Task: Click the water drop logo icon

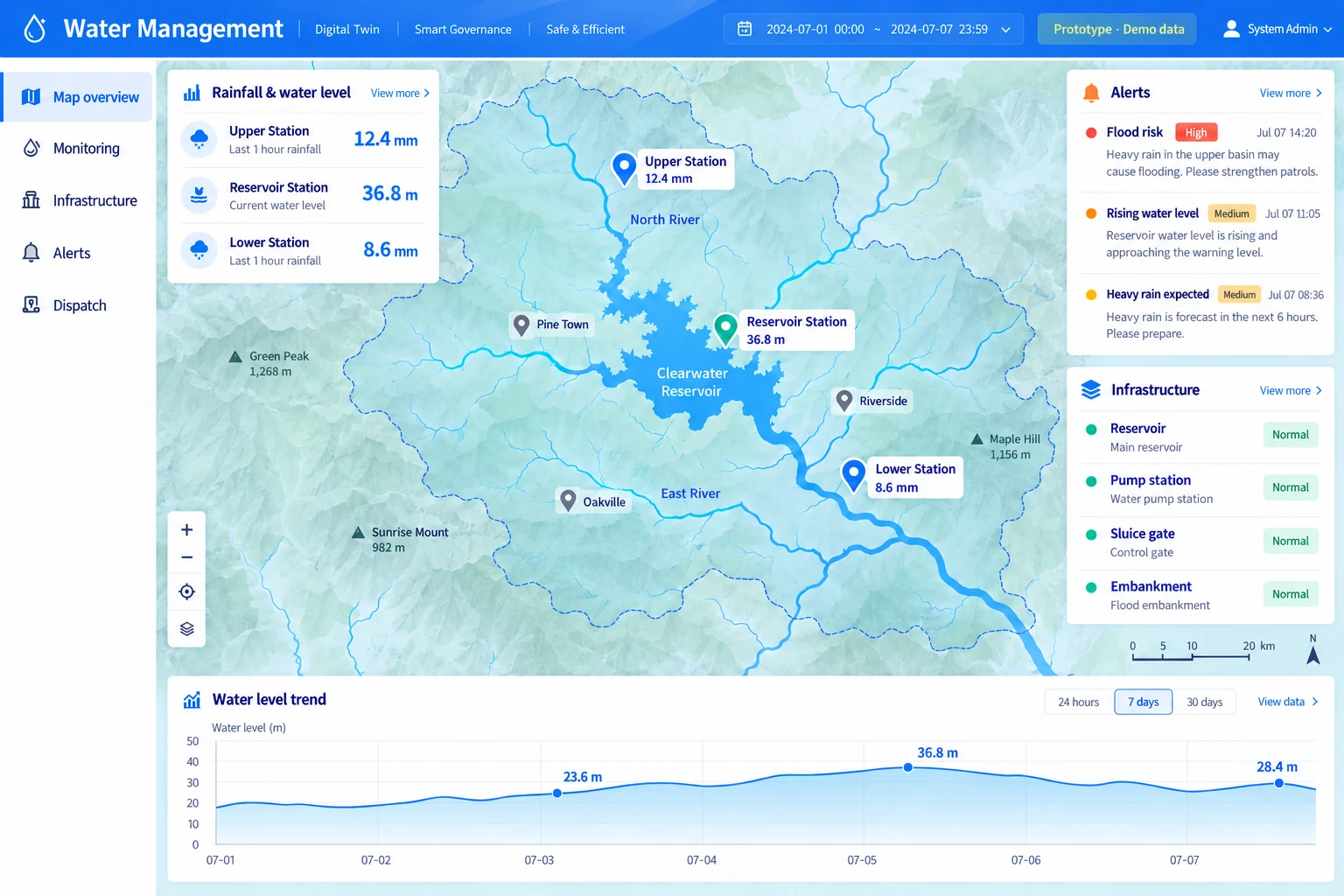Action: tap(34, 29)
